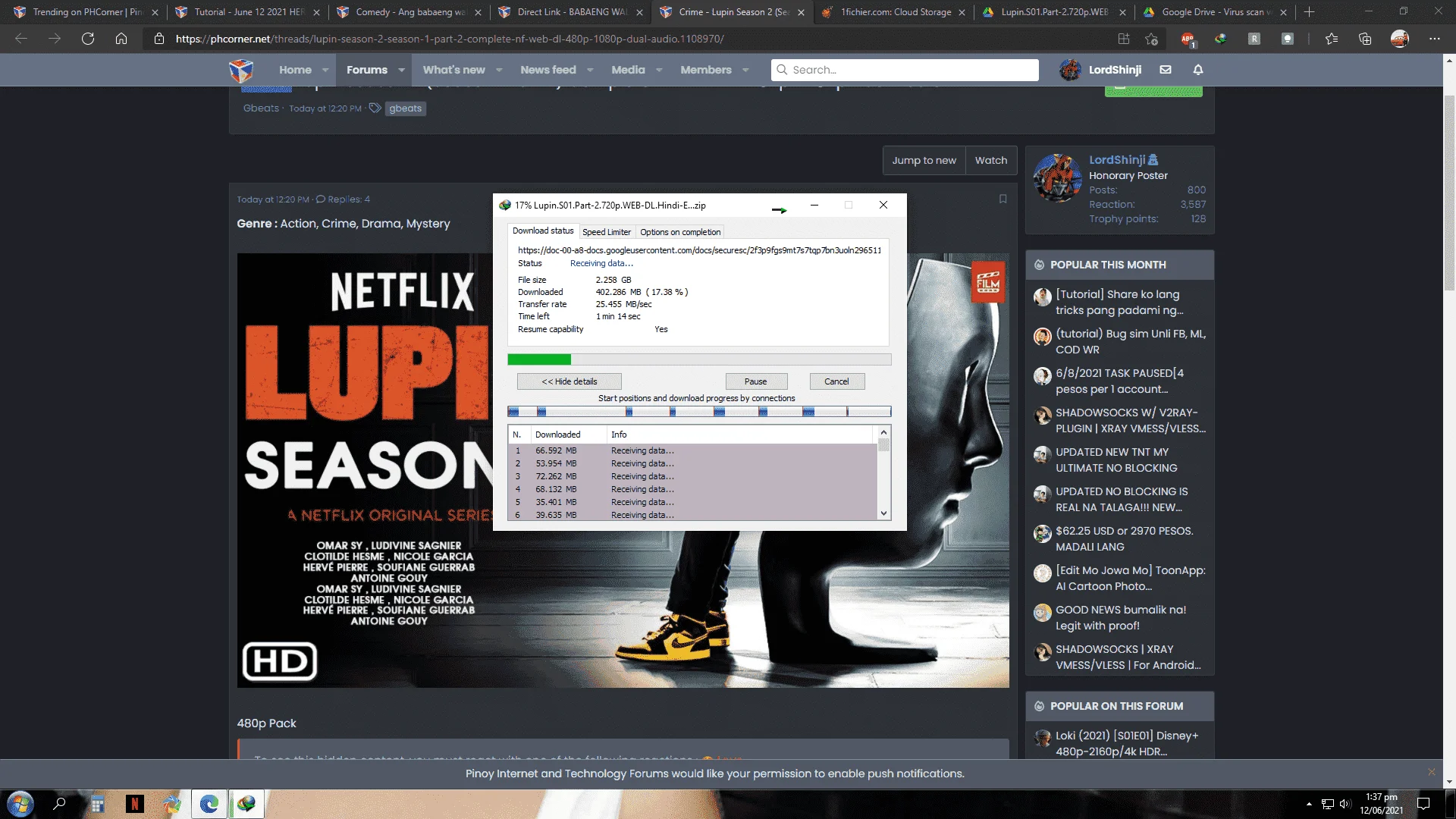Expand the Forums dropdown arrow

[x=401, y=70]
